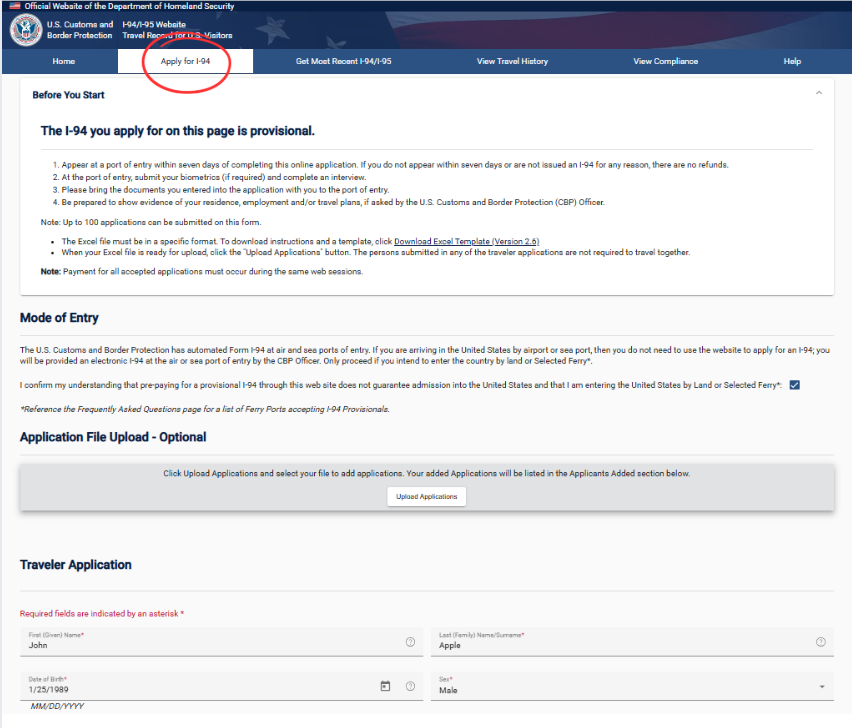This screenshot has height=728, width=852.
Task: Click the Mode of Entry heading
Action: [x=59, y=318]
